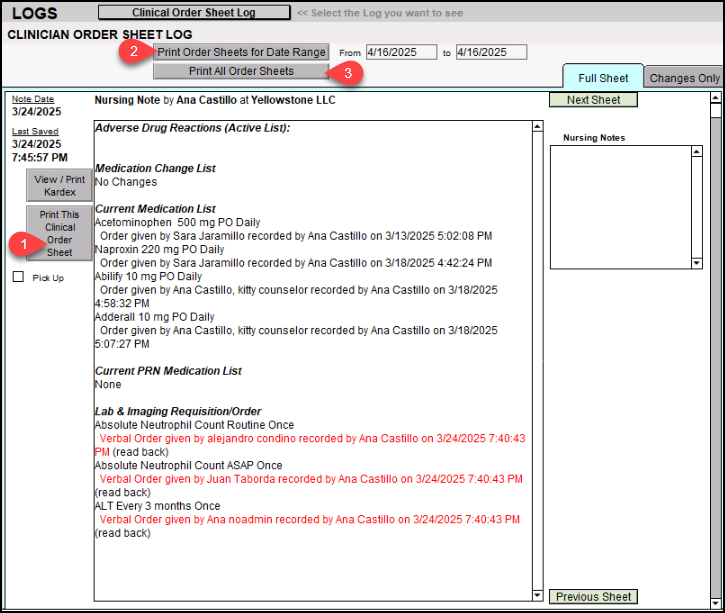
Task: Open the Changes Only tab
Action: [x=684, y=78]
